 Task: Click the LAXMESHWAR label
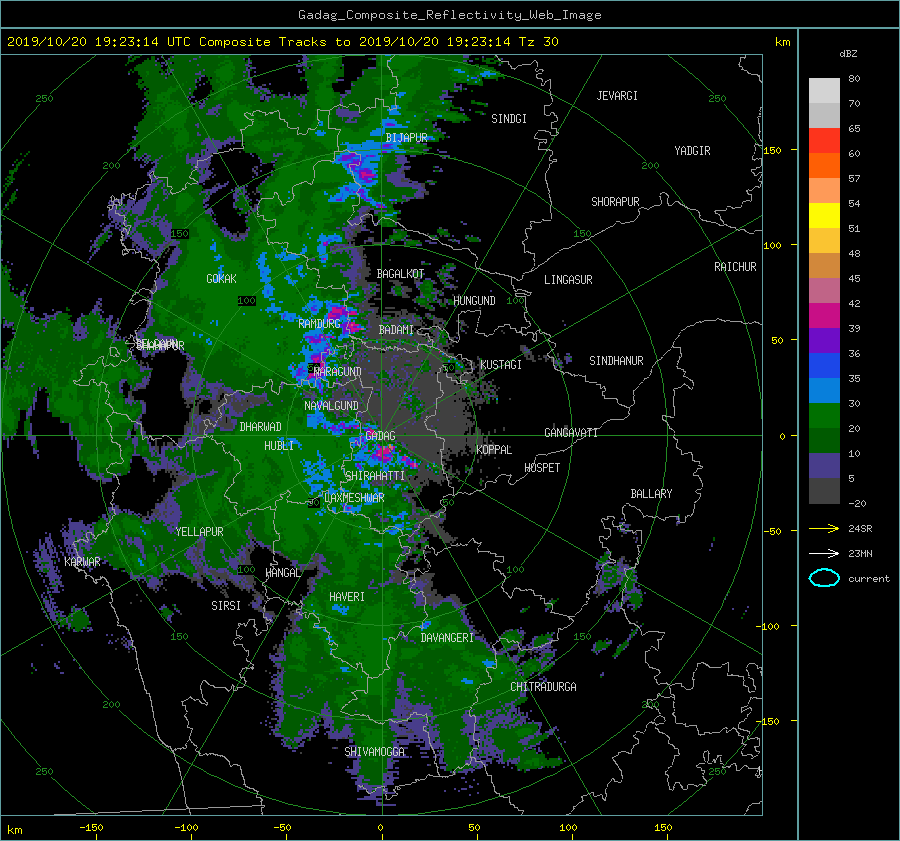[354, 498]
